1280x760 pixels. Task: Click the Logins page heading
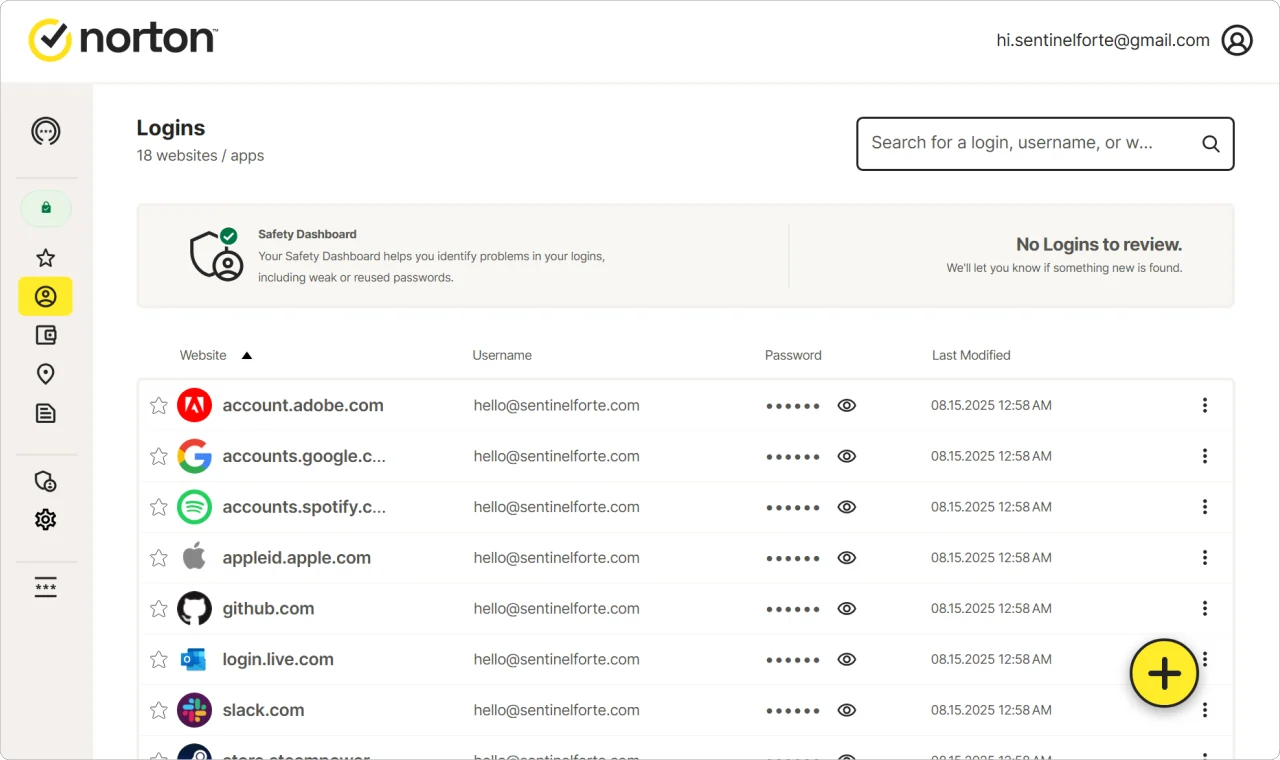coord(171,128)
